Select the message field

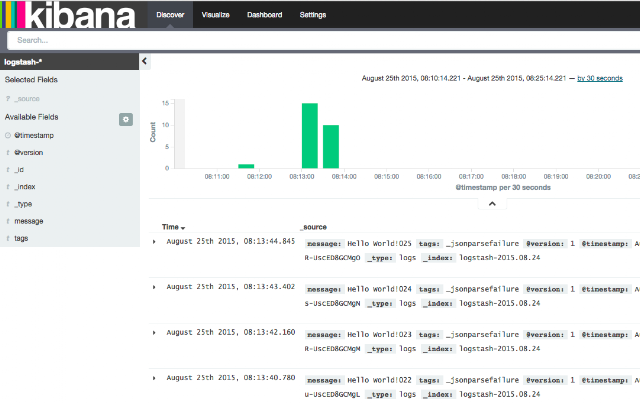[29, 221]
